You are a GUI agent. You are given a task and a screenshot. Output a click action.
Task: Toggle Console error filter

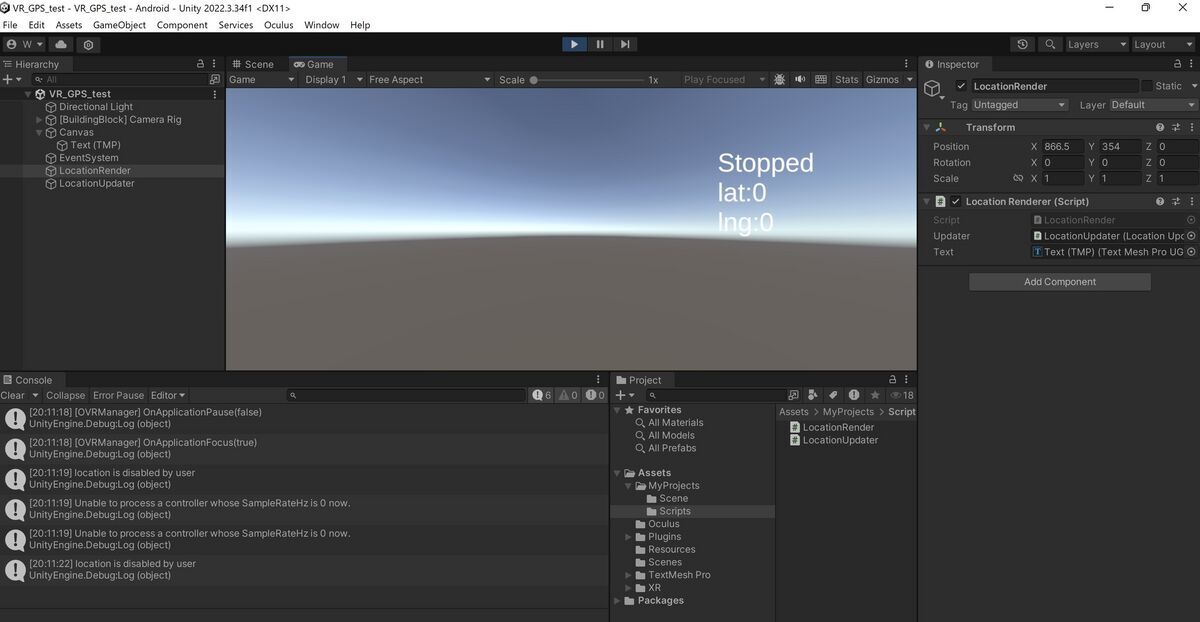point(595,395)
